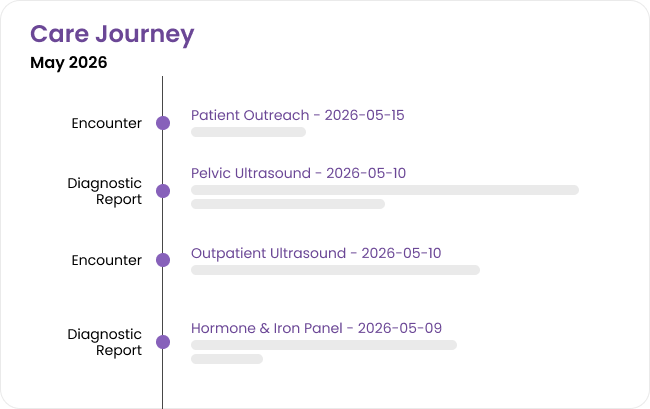Viewport: 650px width, 409px height.
Task: Open the Hormone & Iron Panel report
Action: pyautogui.click(x=316, y=328)
